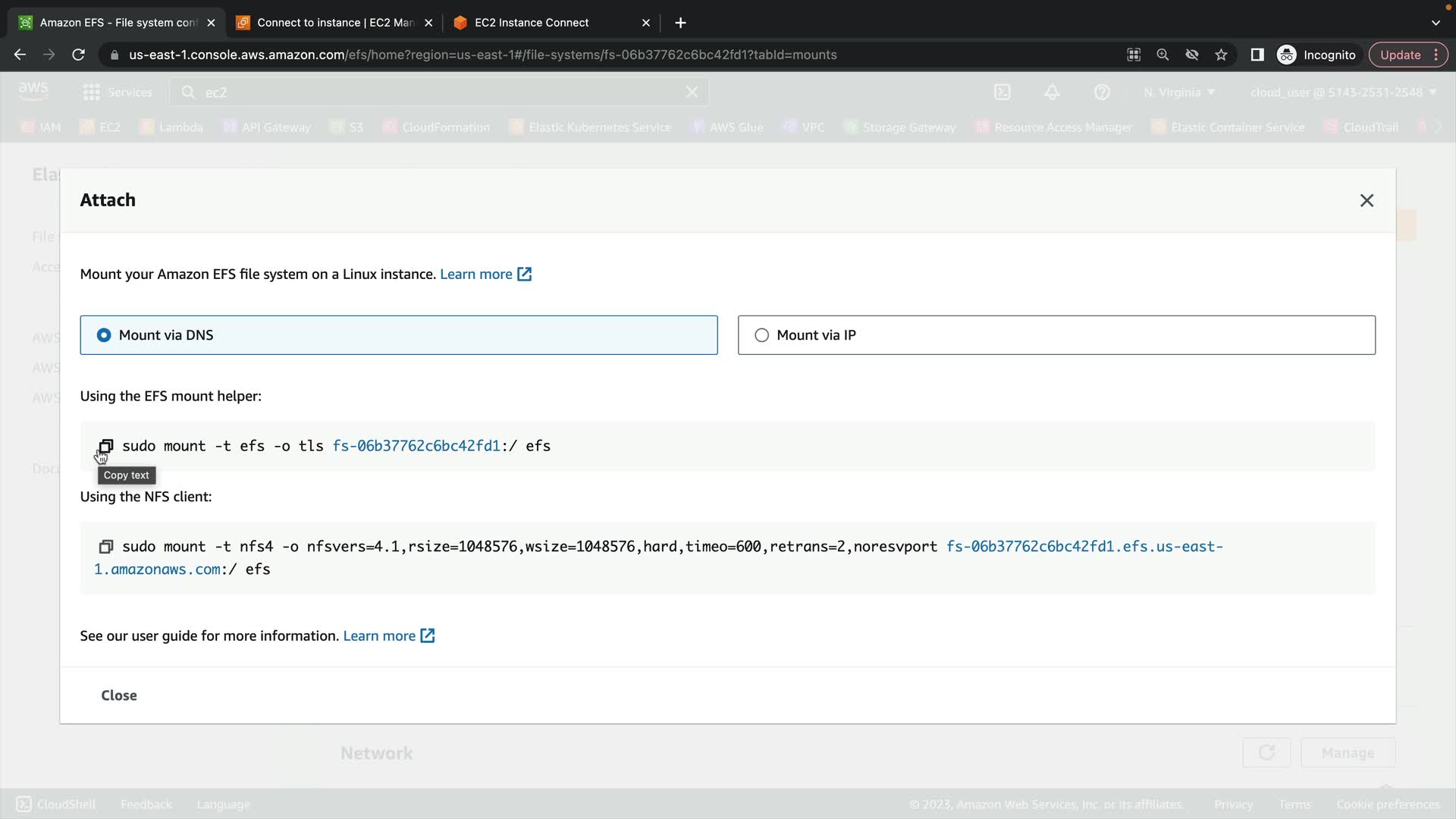Copy the NFS client mount command
The width and height of the screenshot is (1456, 819).
(106, 547)
